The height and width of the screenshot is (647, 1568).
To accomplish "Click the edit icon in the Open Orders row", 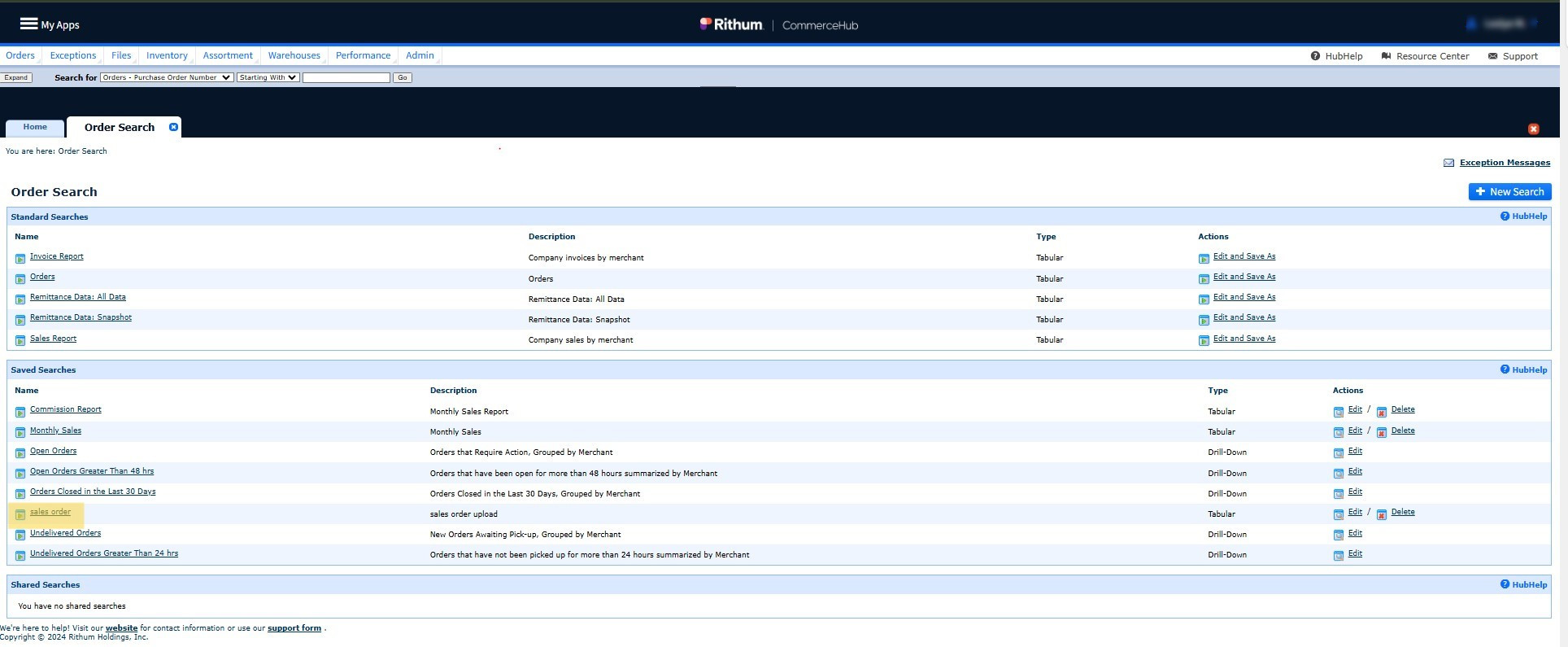I will 1339,453.
